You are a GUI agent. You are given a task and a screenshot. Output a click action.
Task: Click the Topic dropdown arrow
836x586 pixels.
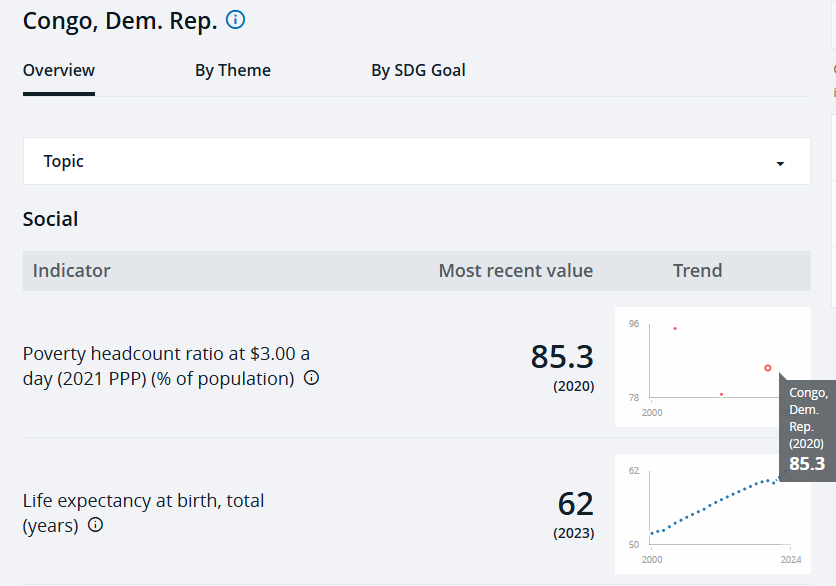pyautogui.click(x=780, y=163)
